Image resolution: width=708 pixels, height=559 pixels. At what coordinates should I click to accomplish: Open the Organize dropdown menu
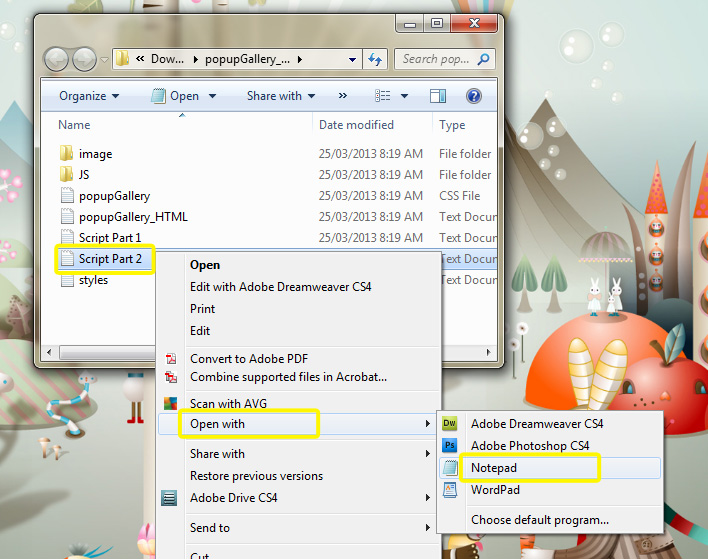tap(88, 96)
